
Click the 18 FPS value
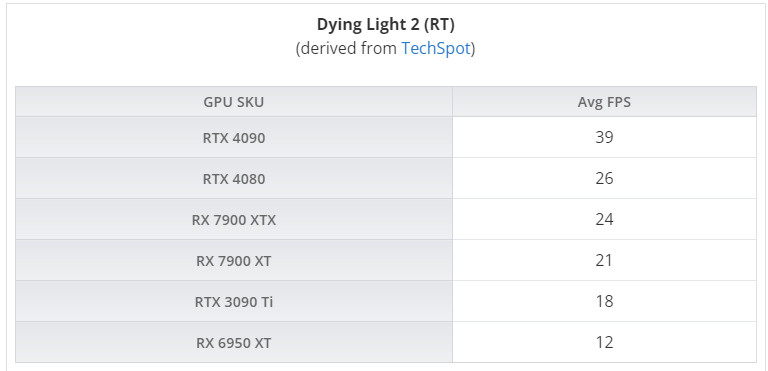pos(604,301)
